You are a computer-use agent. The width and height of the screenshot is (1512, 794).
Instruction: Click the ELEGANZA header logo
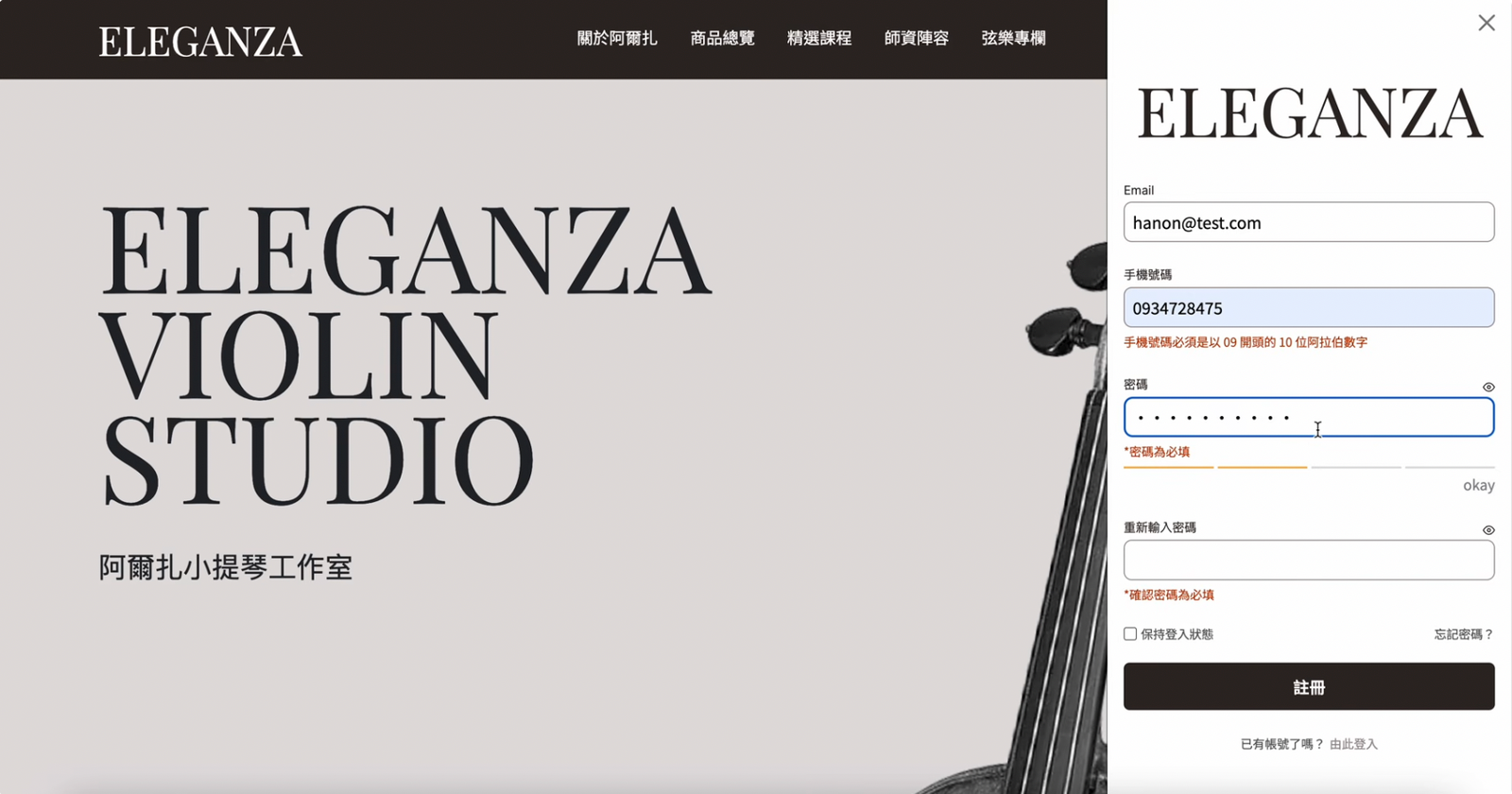point(200,42)
